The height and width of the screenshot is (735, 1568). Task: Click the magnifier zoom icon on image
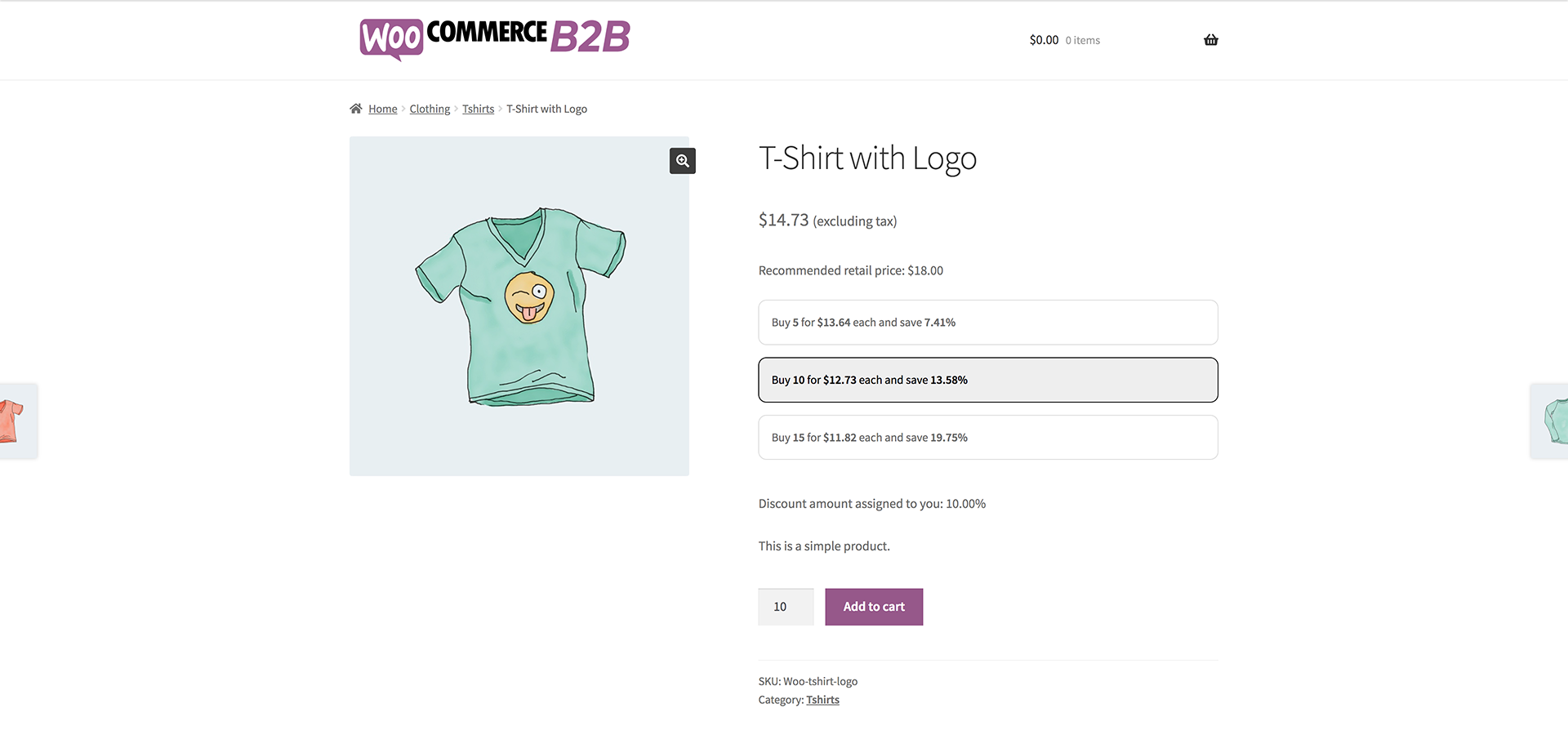683,161
